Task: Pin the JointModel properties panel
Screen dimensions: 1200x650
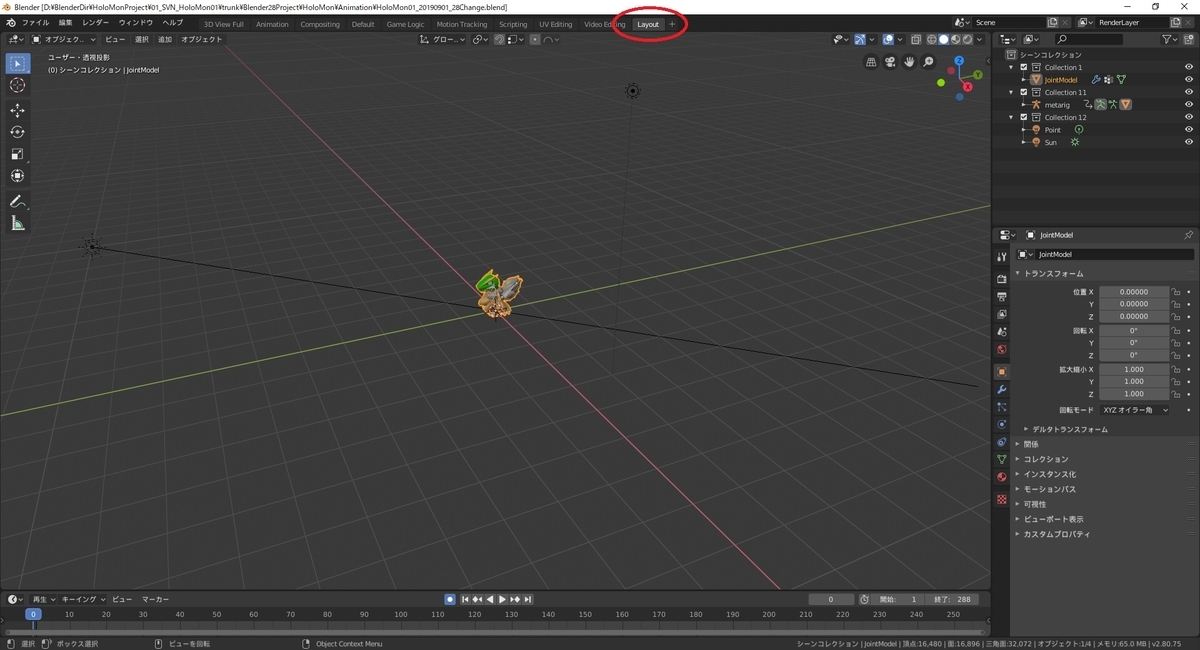Action: (1188, 235)
